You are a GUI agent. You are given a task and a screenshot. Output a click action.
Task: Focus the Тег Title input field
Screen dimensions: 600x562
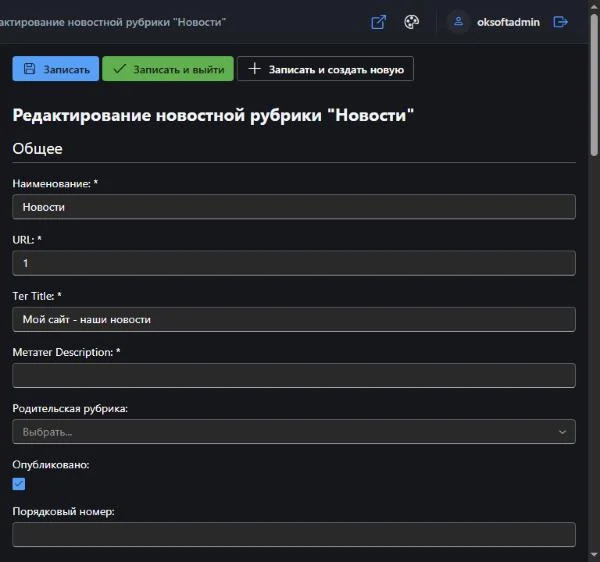click(294, 319)
